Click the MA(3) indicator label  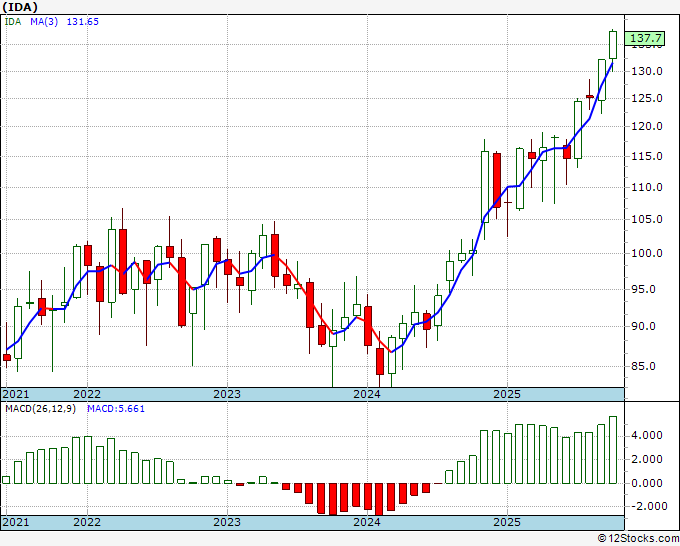point(44,22)
